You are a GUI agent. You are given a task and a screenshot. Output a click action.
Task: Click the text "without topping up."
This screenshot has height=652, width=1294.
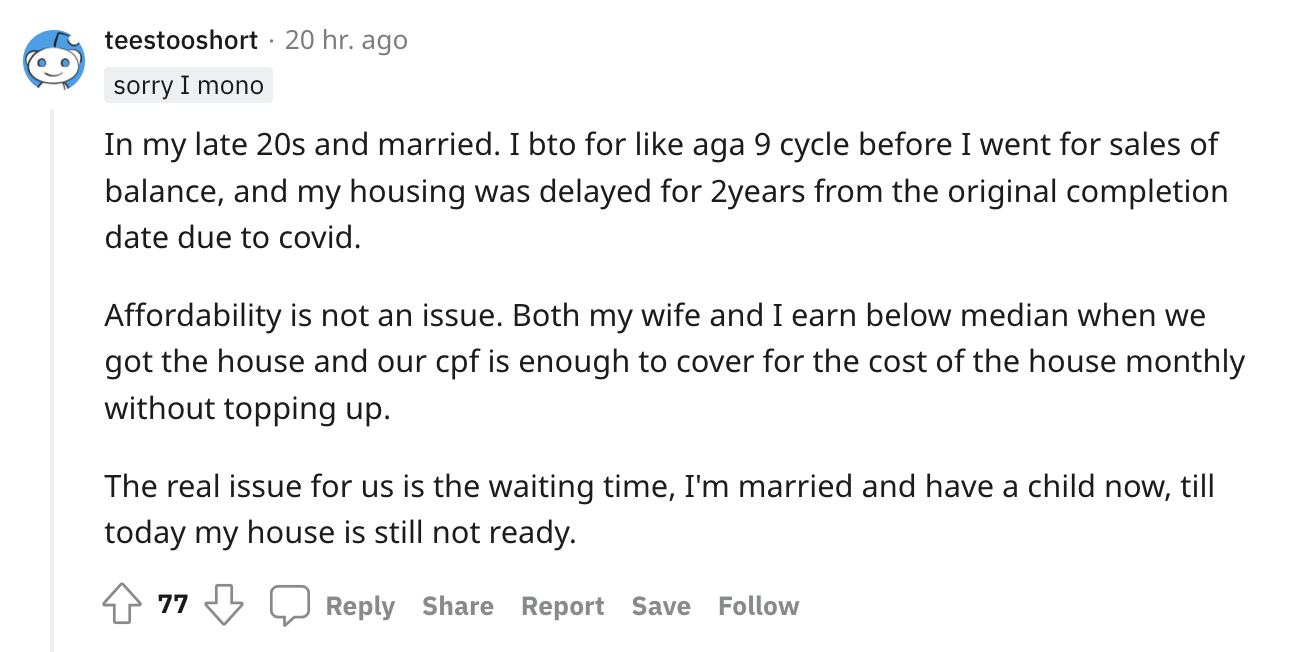[246, 409]
